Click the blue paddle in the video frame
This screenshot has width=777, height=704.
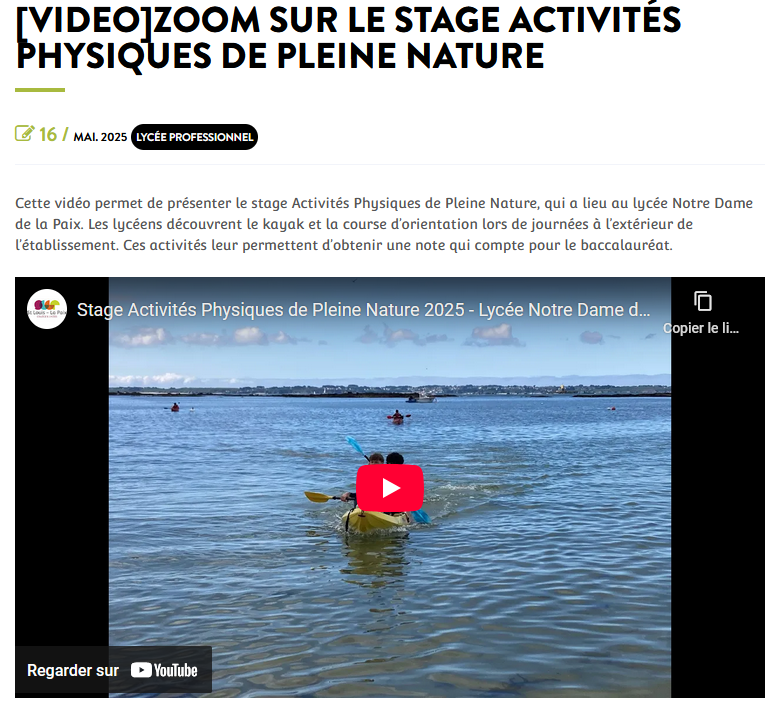click(357, 445)
